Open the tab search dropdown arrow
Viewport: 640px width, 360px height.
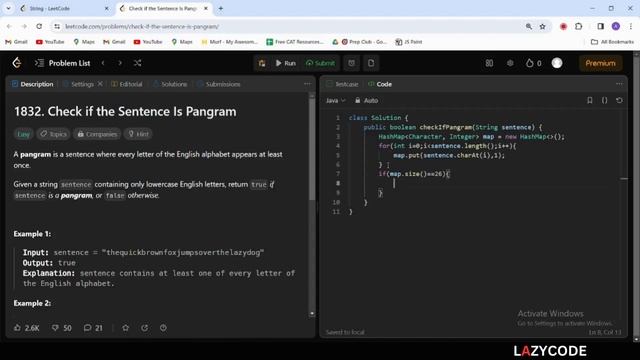pyautogui.click(x=8, y=8)
